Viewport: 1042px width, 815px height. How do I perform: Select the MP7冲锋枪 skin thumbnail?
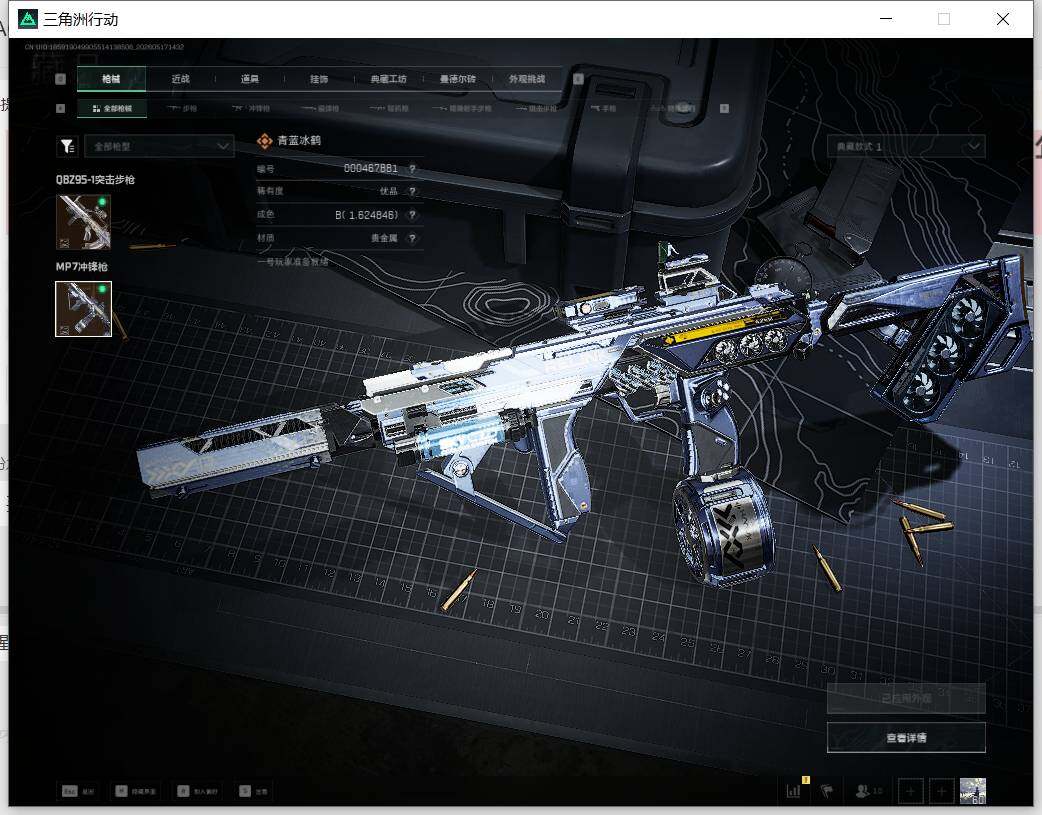pos(83,309)
